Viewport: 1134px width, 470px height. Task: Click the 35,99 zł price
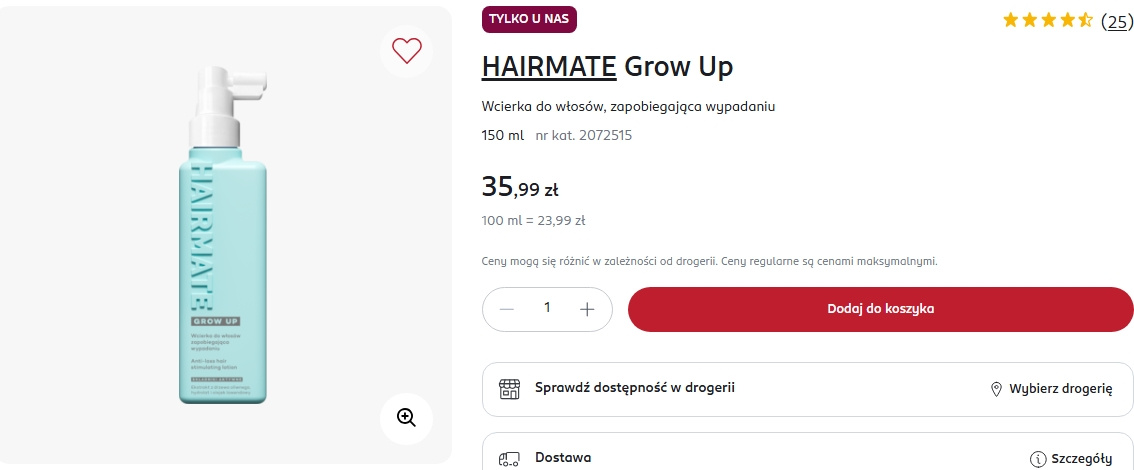[520, 187]
